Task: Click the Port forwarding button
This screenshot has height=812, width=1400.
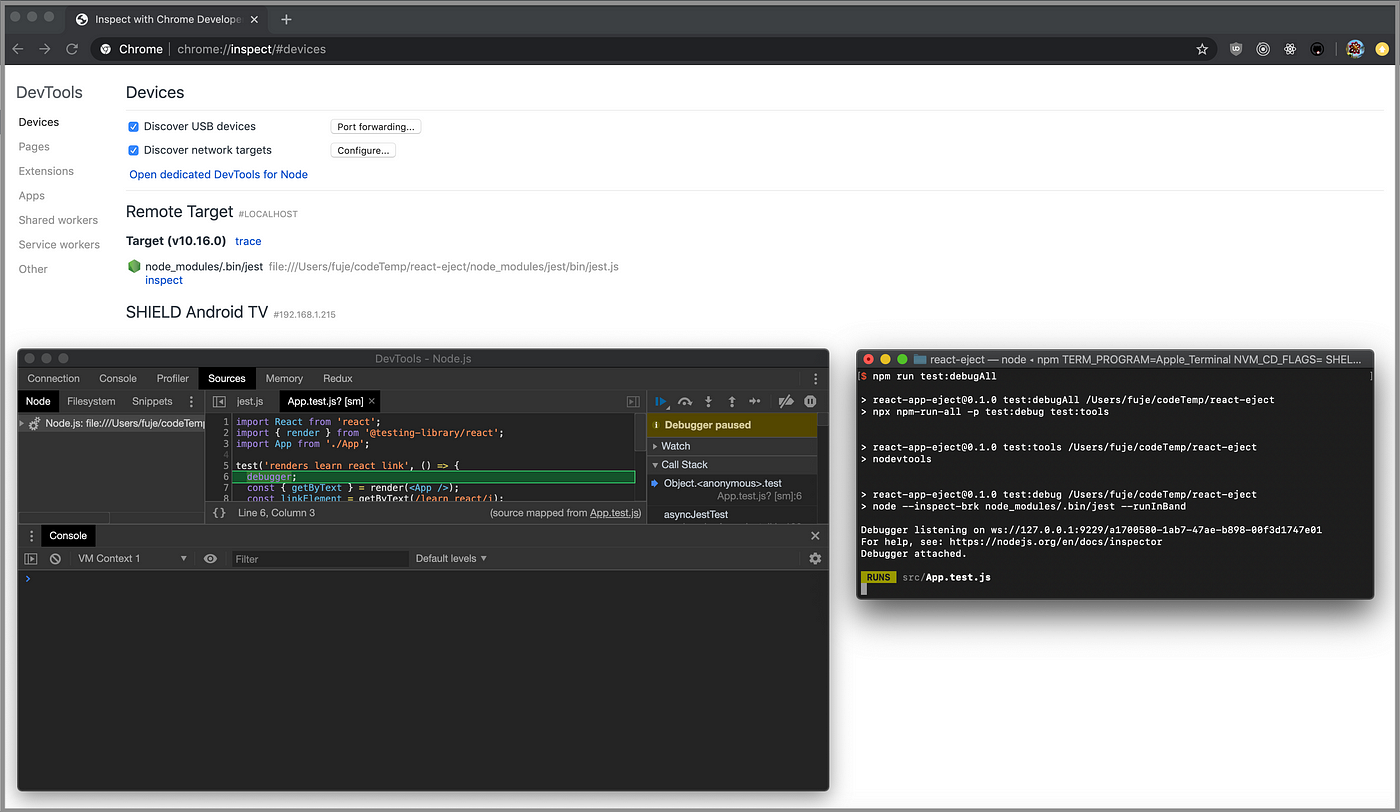Action: click(x=376, y=127)
